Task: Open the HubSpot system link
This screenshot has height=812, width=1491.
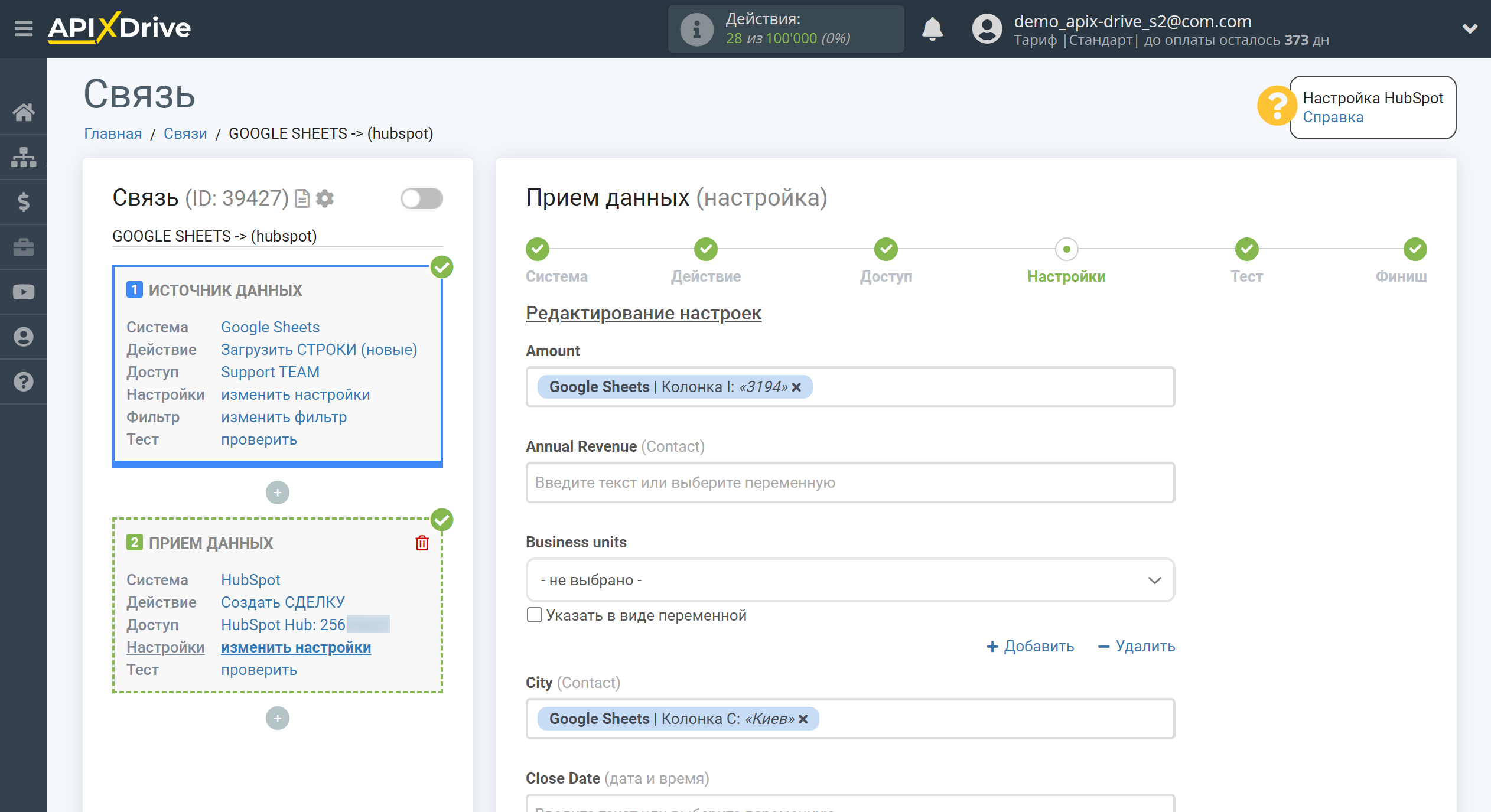Action: [x=250, y=580]
